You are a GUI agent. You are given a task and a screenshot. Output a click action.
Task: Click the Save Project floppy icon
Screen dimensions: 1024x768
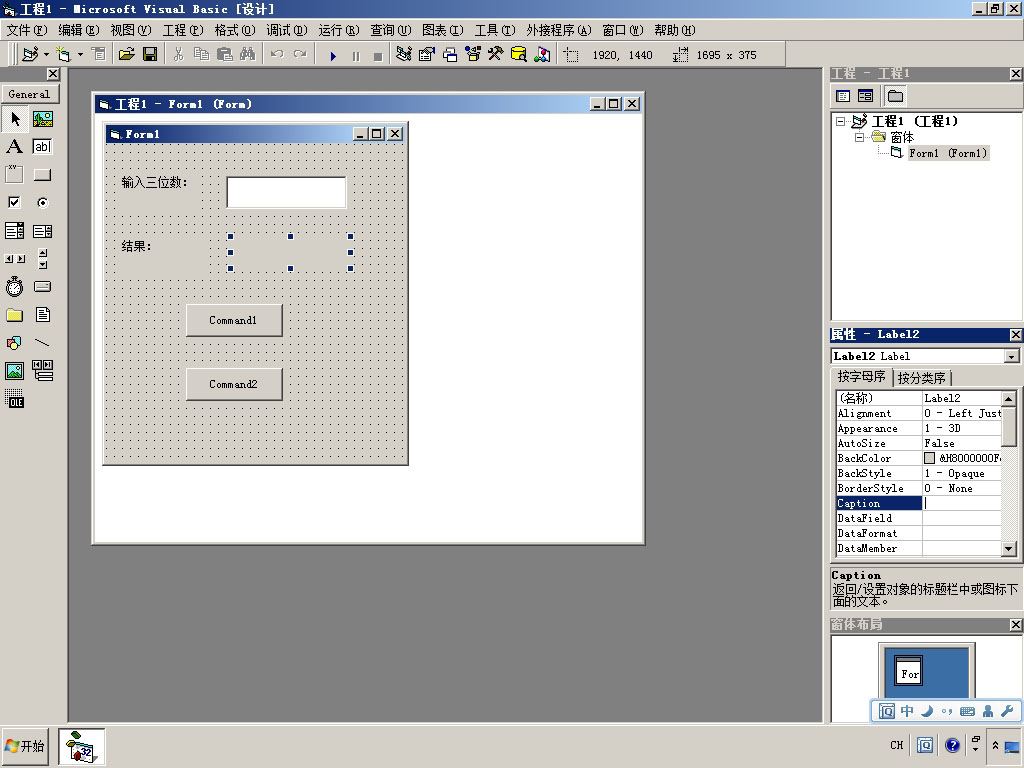point(150,55)
